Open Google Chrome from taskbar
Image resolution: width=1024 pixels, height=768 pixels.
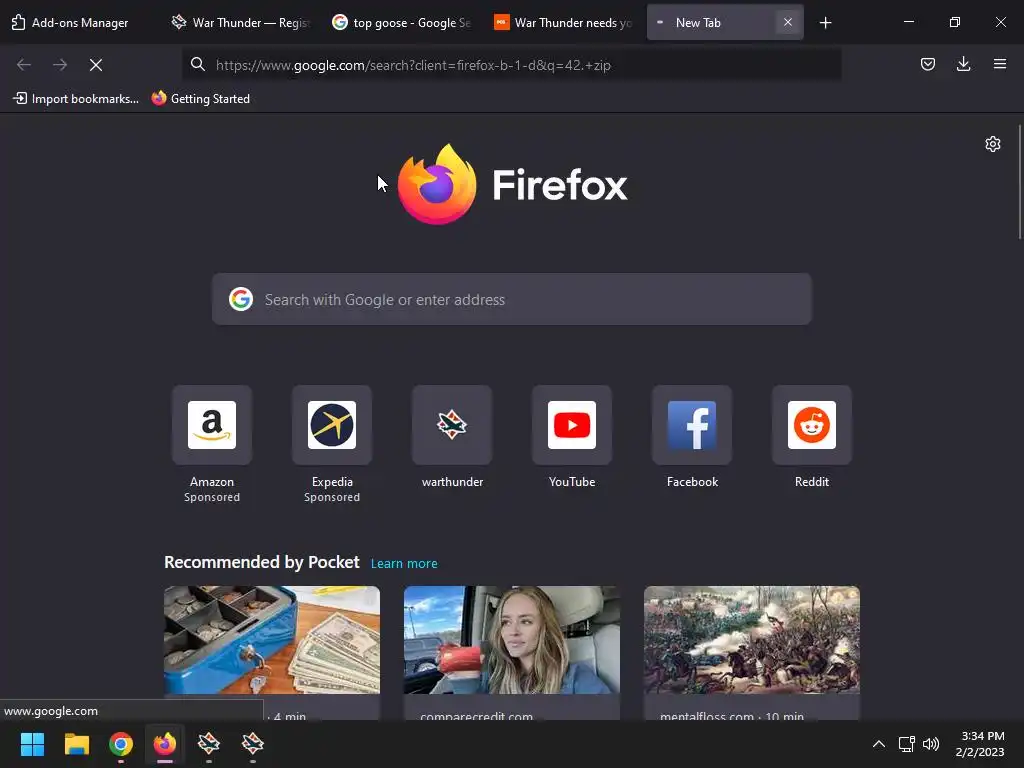pyautogui.click(x=121, y=744)
